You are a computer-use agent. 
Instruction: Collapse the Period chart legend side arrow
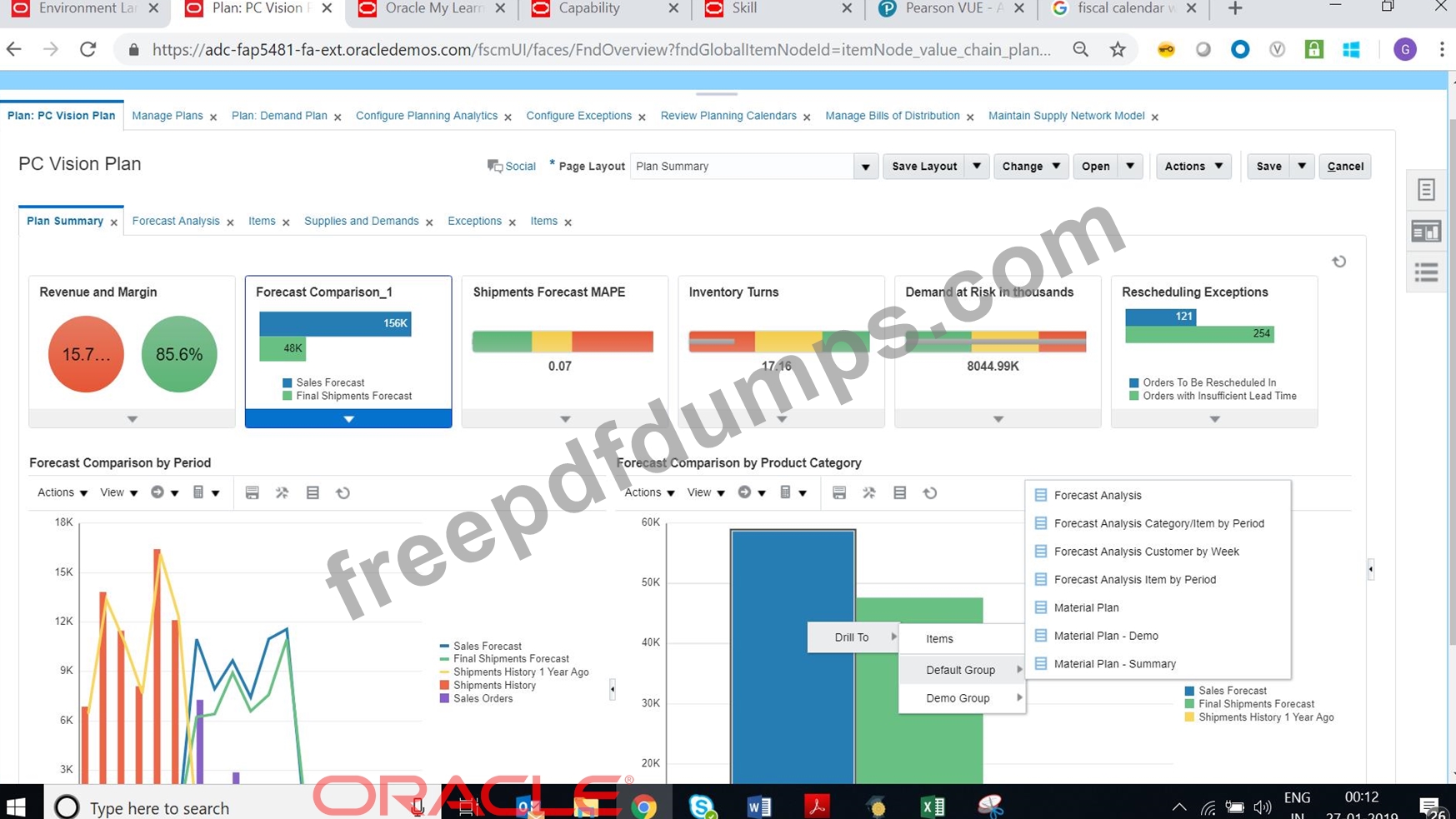pyautogui.click(x=613, y=689)
